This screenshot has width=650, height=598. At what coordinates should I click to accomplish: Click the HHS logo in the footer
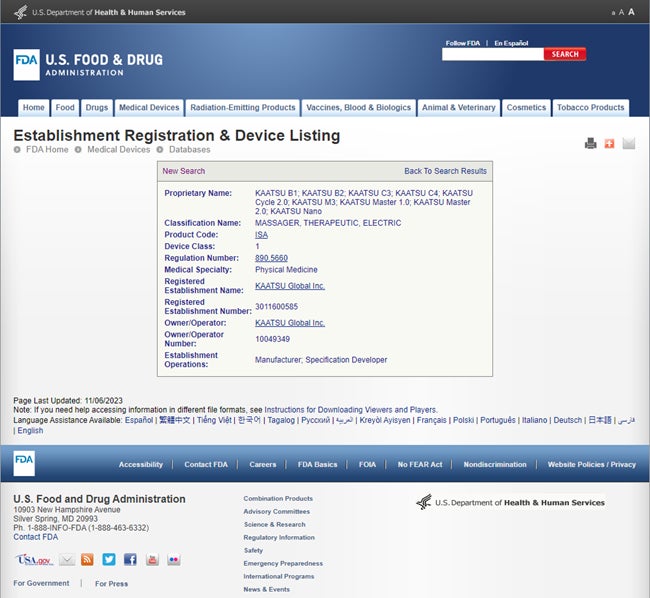[510, 502]
